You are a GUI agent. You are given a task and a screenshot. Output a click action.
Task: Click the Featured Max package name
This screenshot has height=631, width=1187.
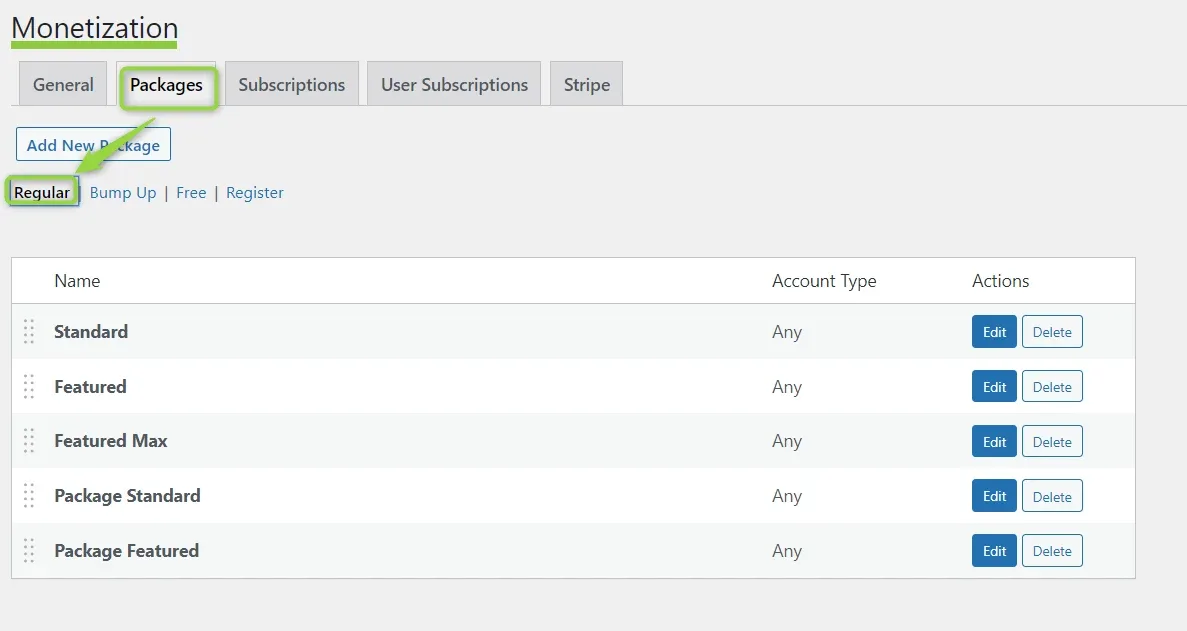[x=111, y=441]
